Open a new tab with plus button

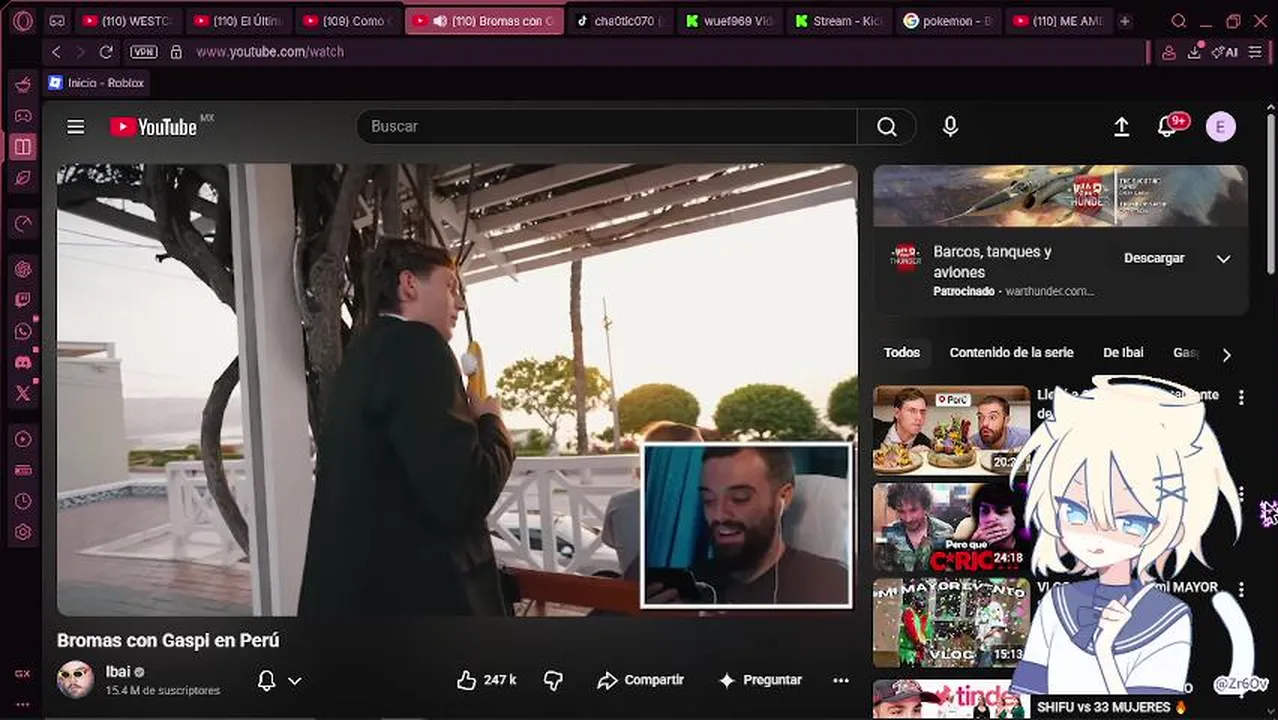click(1125, 21)
